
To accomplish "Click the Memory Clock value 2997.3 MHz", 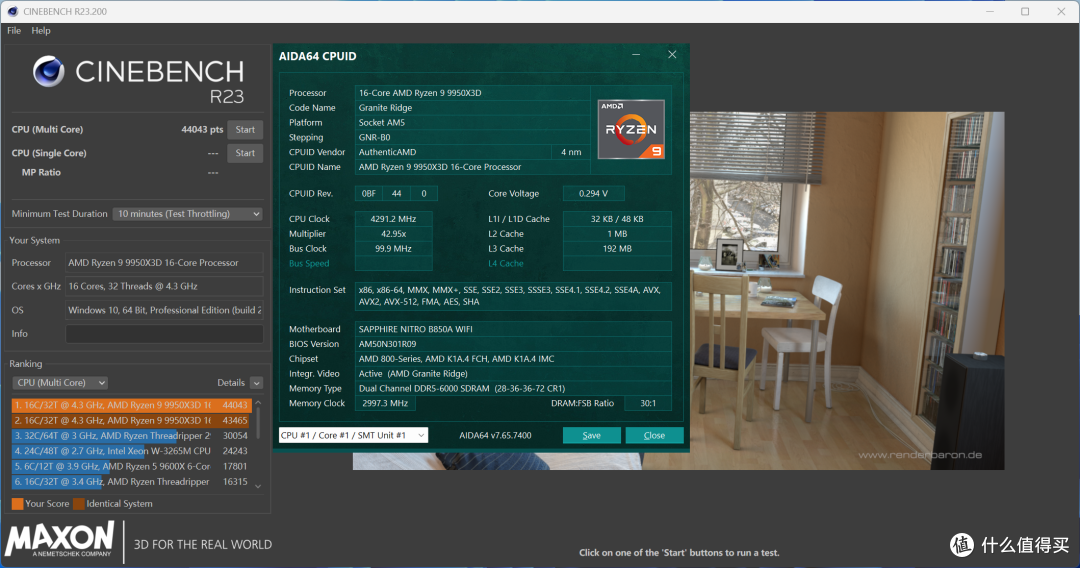I will pos(385,403).
